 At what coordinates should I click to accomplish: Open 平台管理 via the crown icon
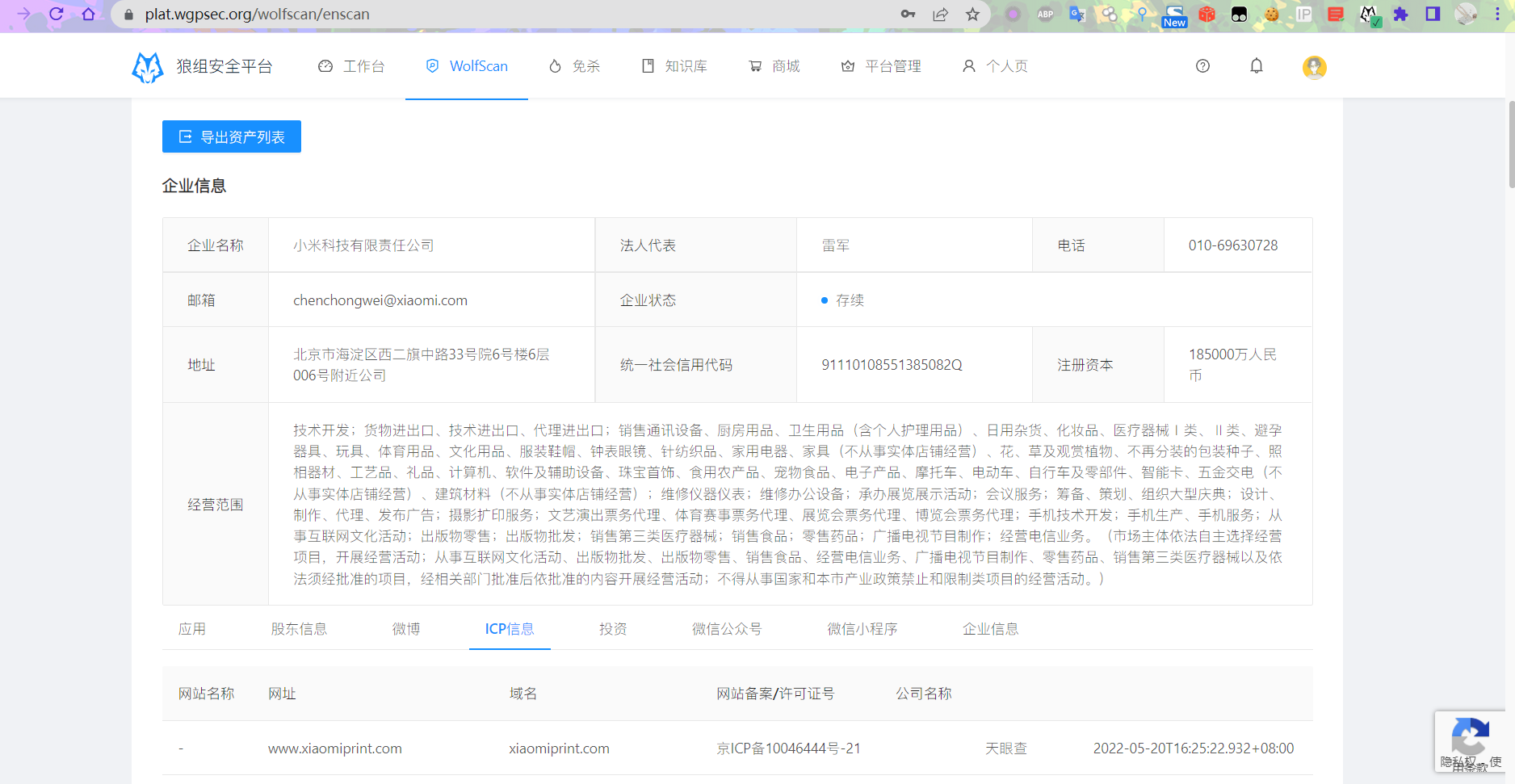[x=847, y=65]
